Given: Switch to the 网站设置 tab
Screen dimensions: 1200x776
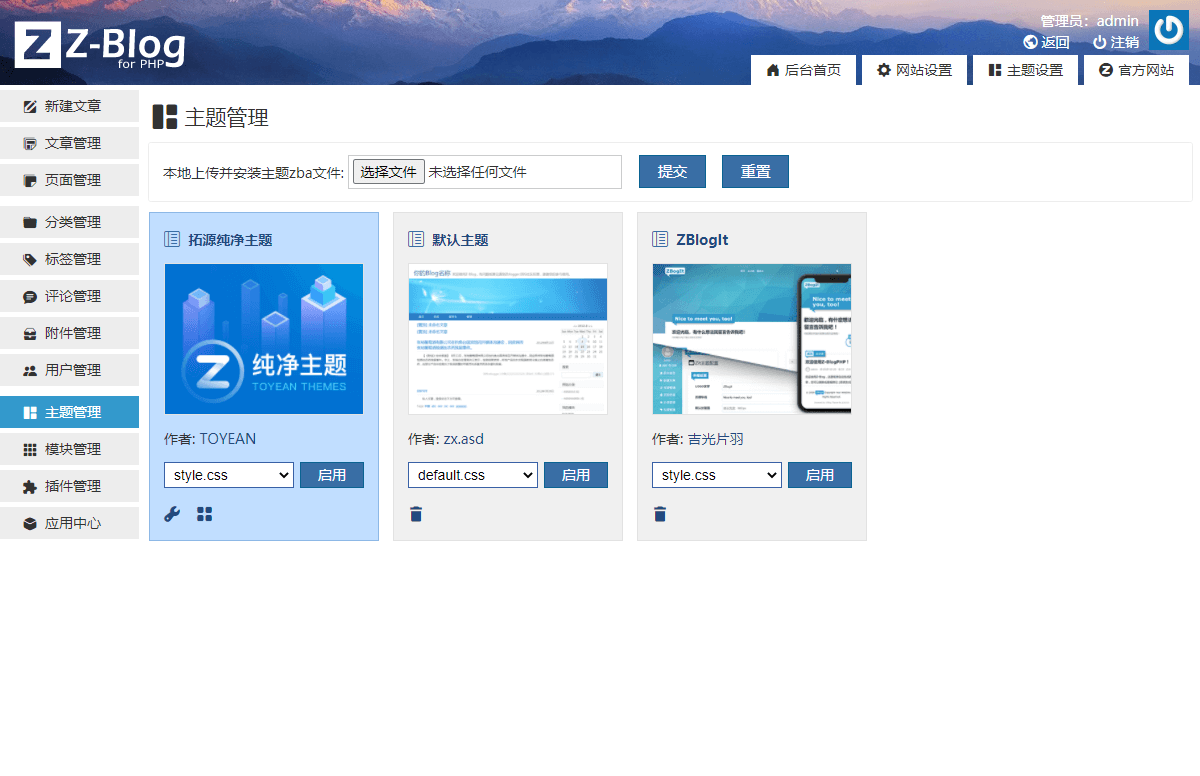Looking at the screenshot, I should coord(914,70).
